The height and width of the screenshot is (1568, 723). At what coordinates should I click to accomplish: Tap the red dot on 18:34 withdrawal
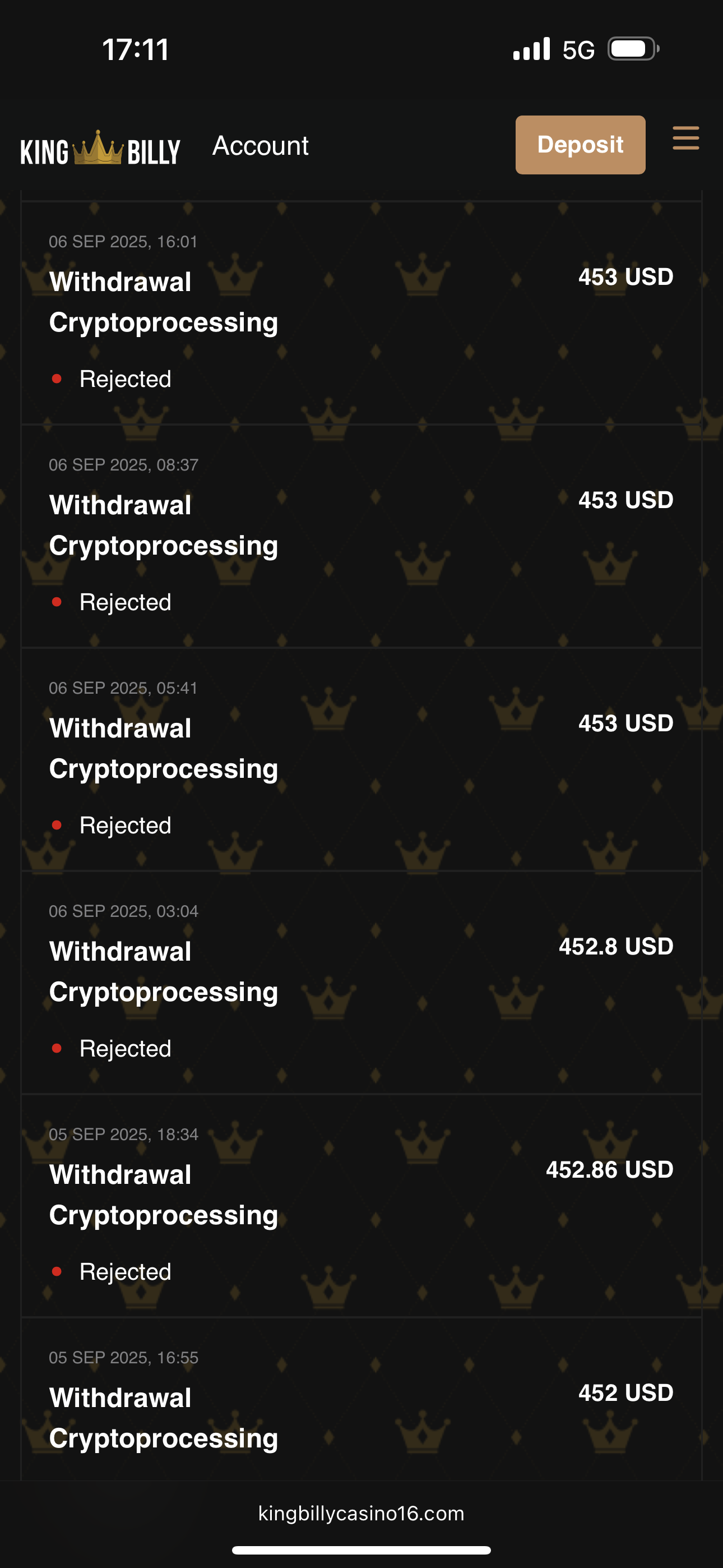tap(57, 1271)
